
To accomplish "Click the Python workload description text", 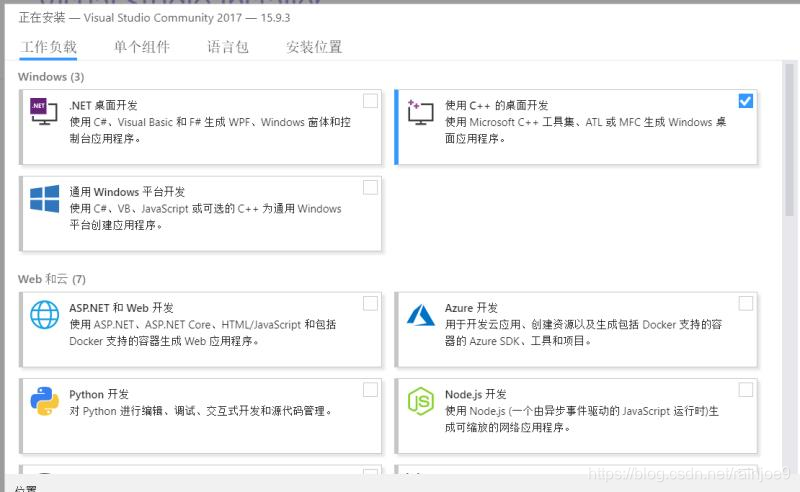I will (201, 411).
